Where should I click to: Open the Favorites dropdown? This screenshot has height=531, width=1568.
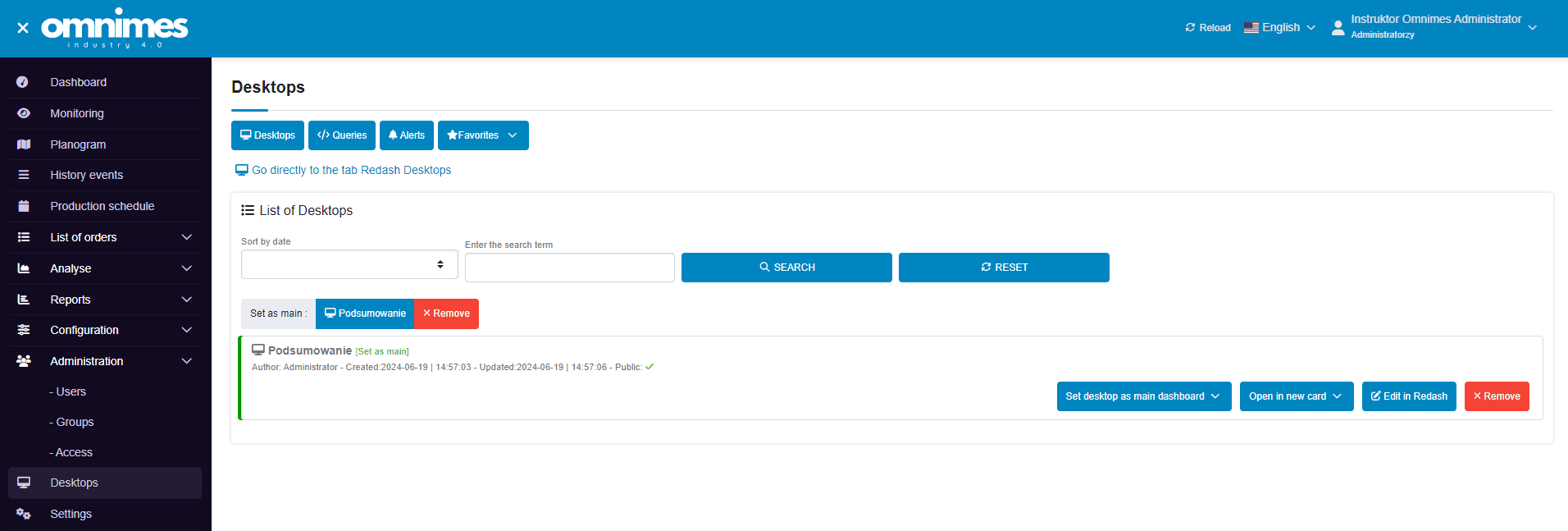[x=483, y=135]
